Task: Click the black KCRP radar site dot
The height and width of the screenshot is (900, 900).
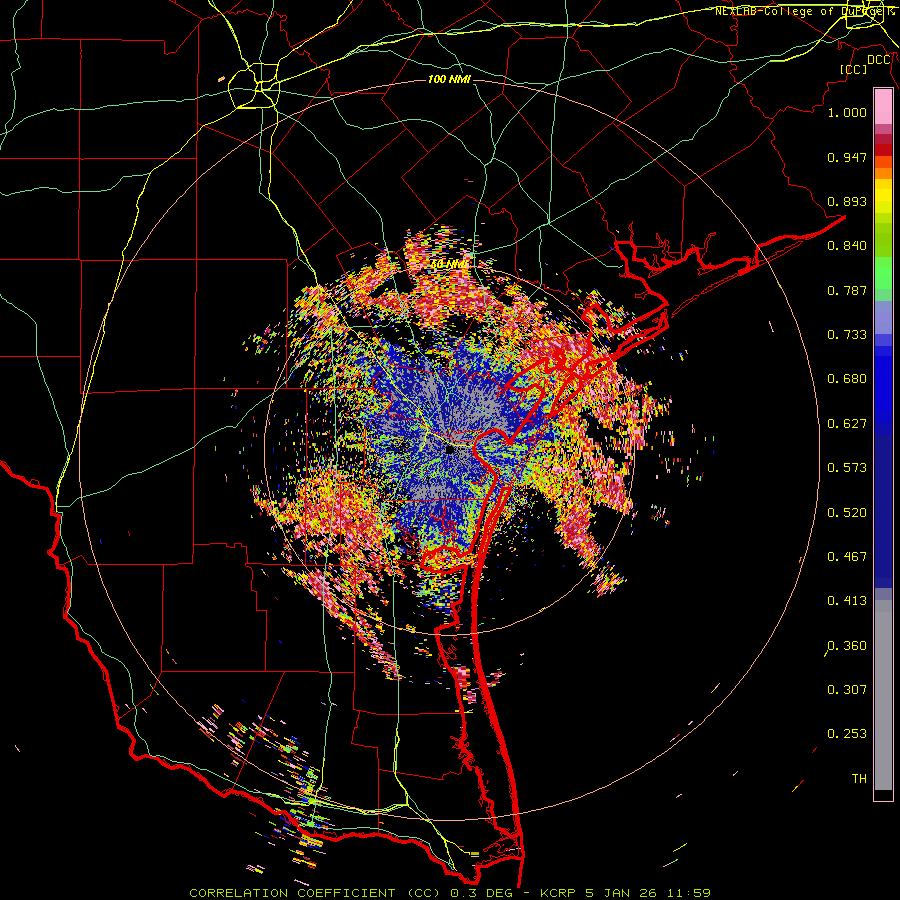Action: [x=450, y=449]
